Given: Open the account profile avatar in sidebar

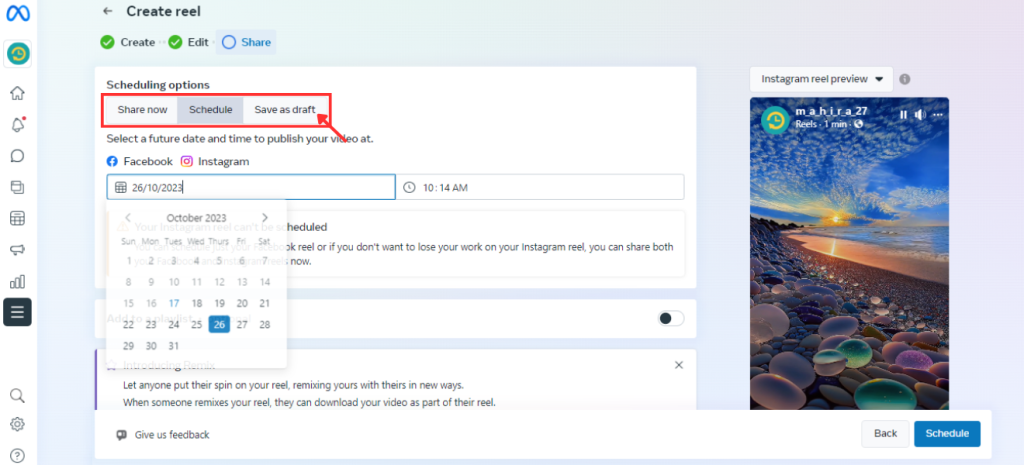Looking at the screenshot, I should (x=18, y=54).
